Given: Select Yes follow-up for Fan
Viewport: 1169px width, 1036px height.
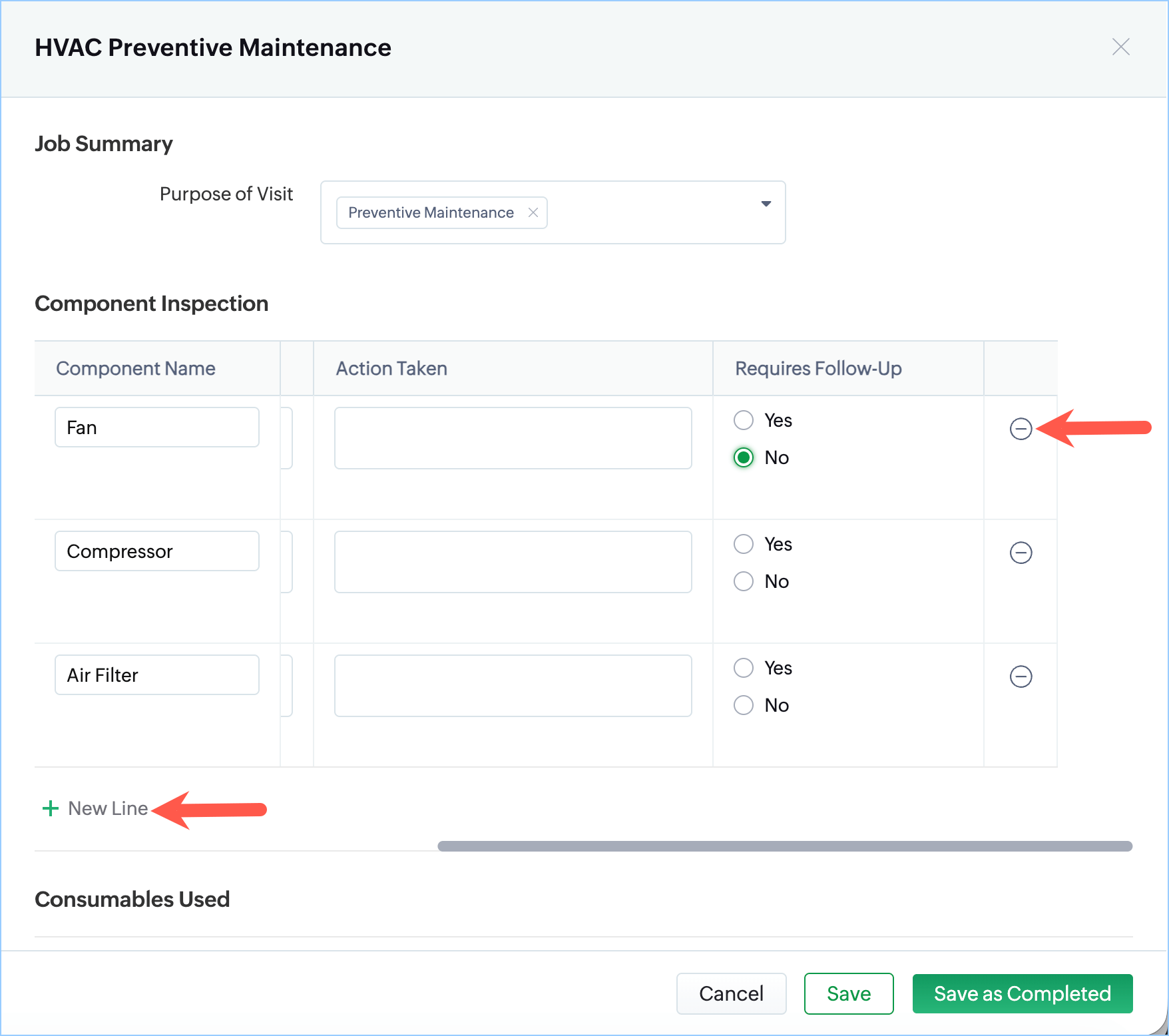Looking at the screenshot, I should (744, 420).
